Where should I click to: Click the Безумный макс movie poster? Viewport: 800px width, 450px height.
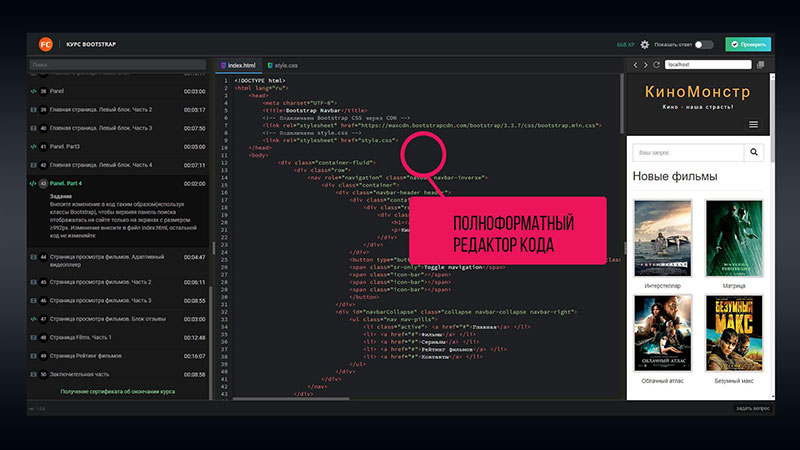734,333
